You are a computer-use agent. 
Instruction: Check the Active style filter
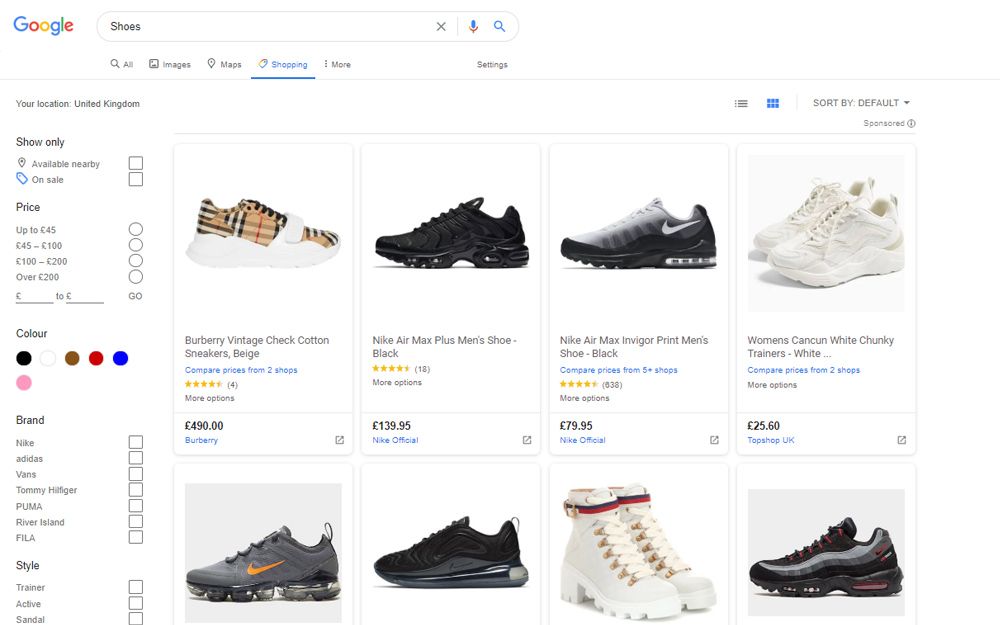136,603
